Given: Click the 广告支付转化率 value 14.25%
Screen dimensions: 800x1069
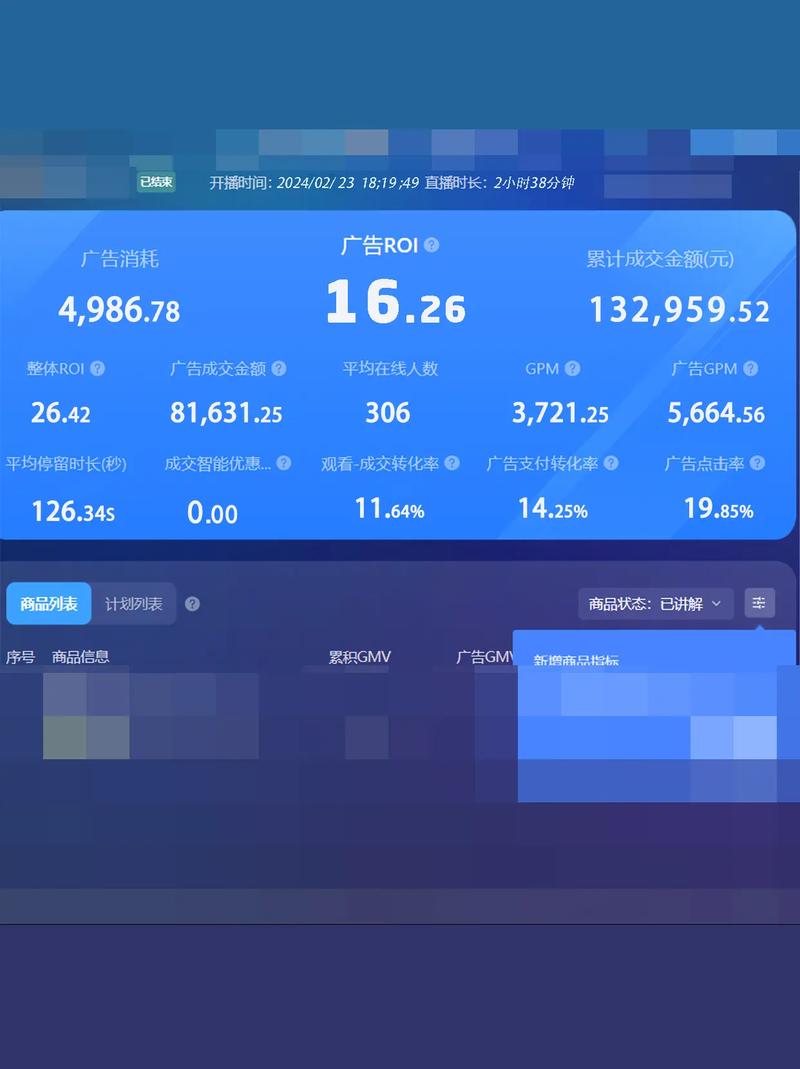Looking at the screenshot, I should [552, 509].
